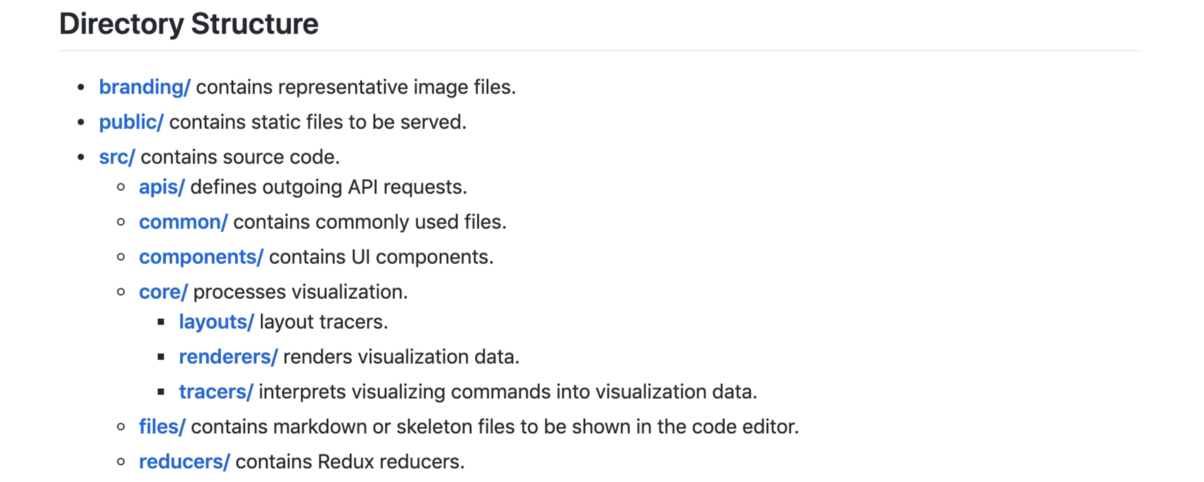Open the public/ directory link
The width and height of the screenshot is (1204, 482).
click(131, 122)
